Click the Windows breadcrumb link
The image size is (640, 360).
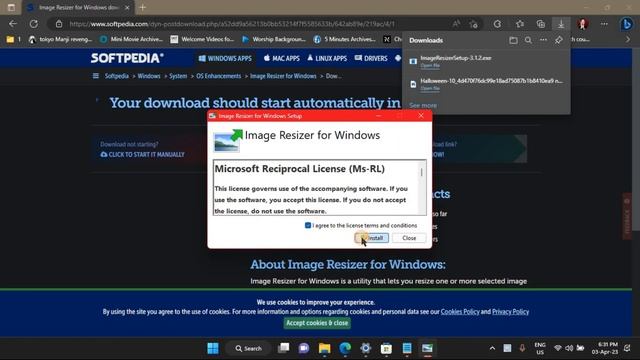[149, 76]
